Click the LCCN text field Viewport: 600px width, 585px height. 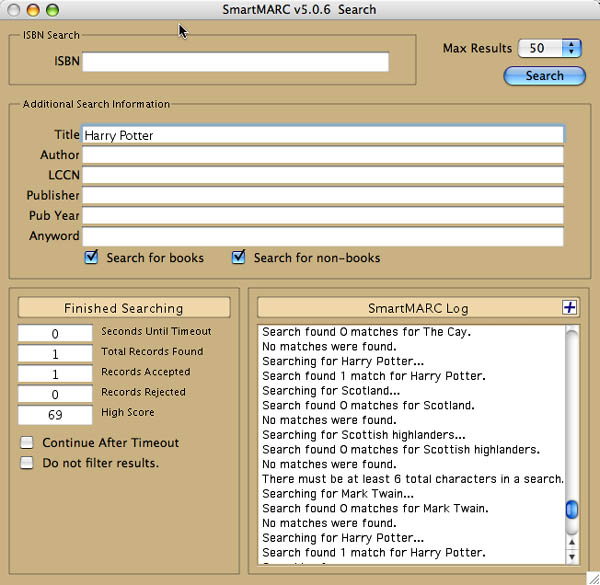pos(323,176)
